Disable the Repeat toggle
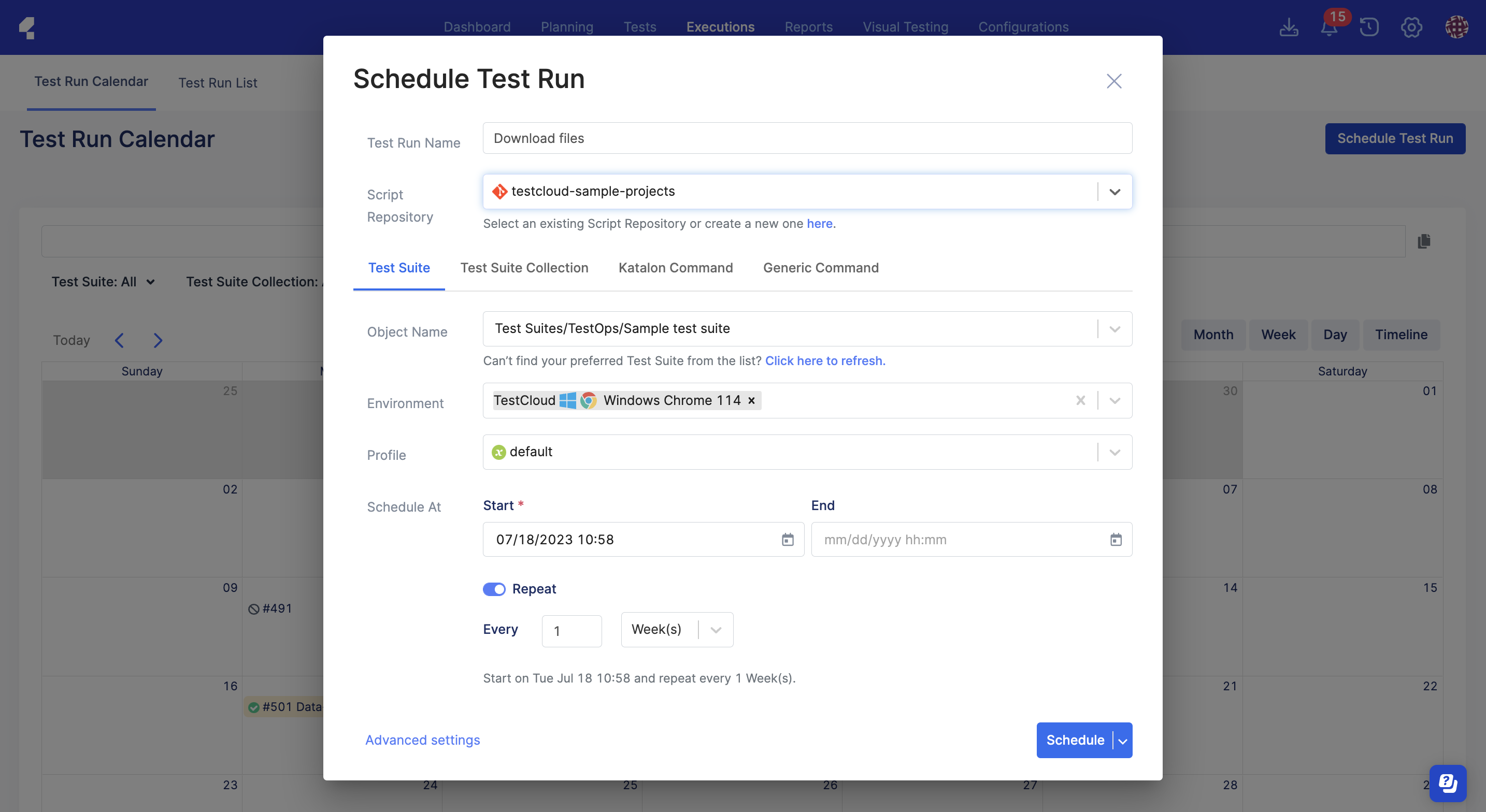The width and height of the screenshot is (1486, 812). point(494,589)
